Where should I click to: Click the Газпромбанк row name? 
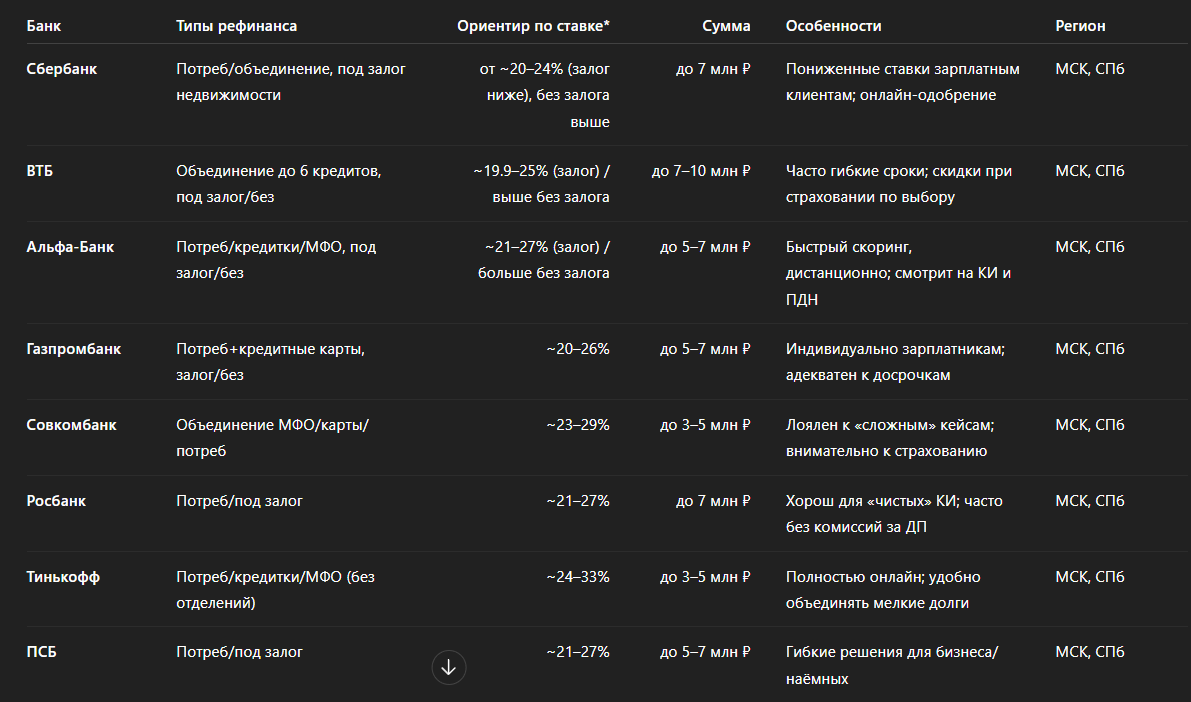tap(73, 349)
